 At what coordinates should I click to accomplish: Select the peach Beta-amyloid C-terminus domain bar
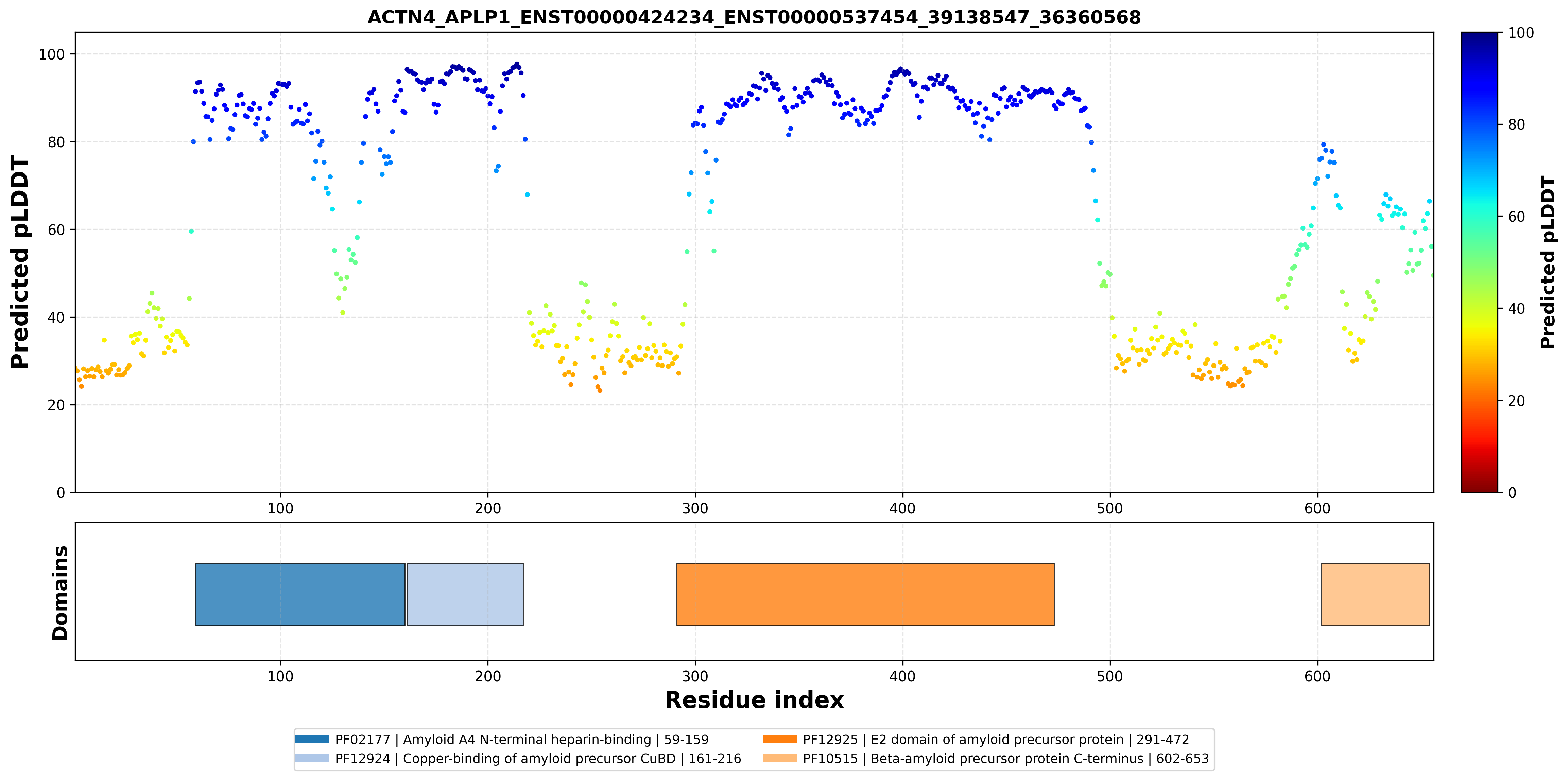pyautogui.click(x=1376, y=594)
